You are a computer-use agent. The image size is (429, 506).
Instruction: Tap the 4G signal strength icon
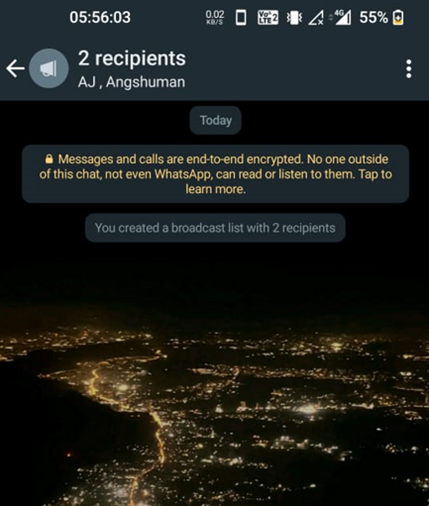tap(341, 17)
